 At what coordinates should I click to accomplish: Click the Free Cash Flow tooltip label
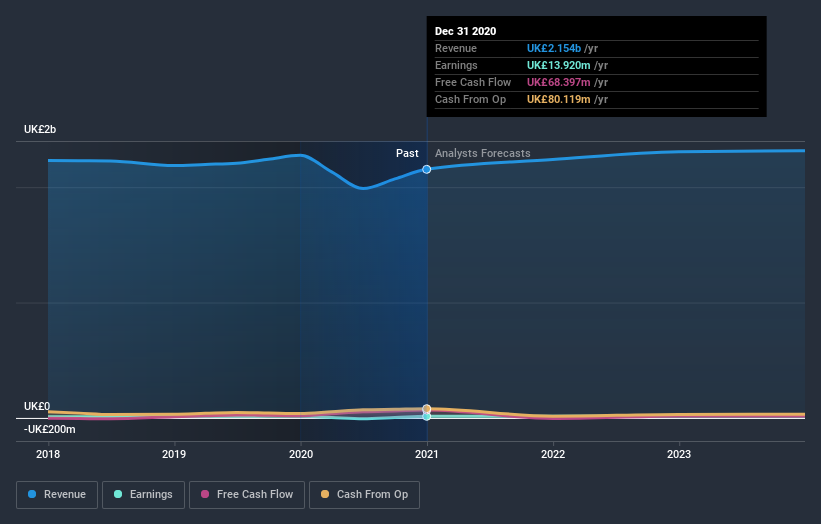[473, 82]
